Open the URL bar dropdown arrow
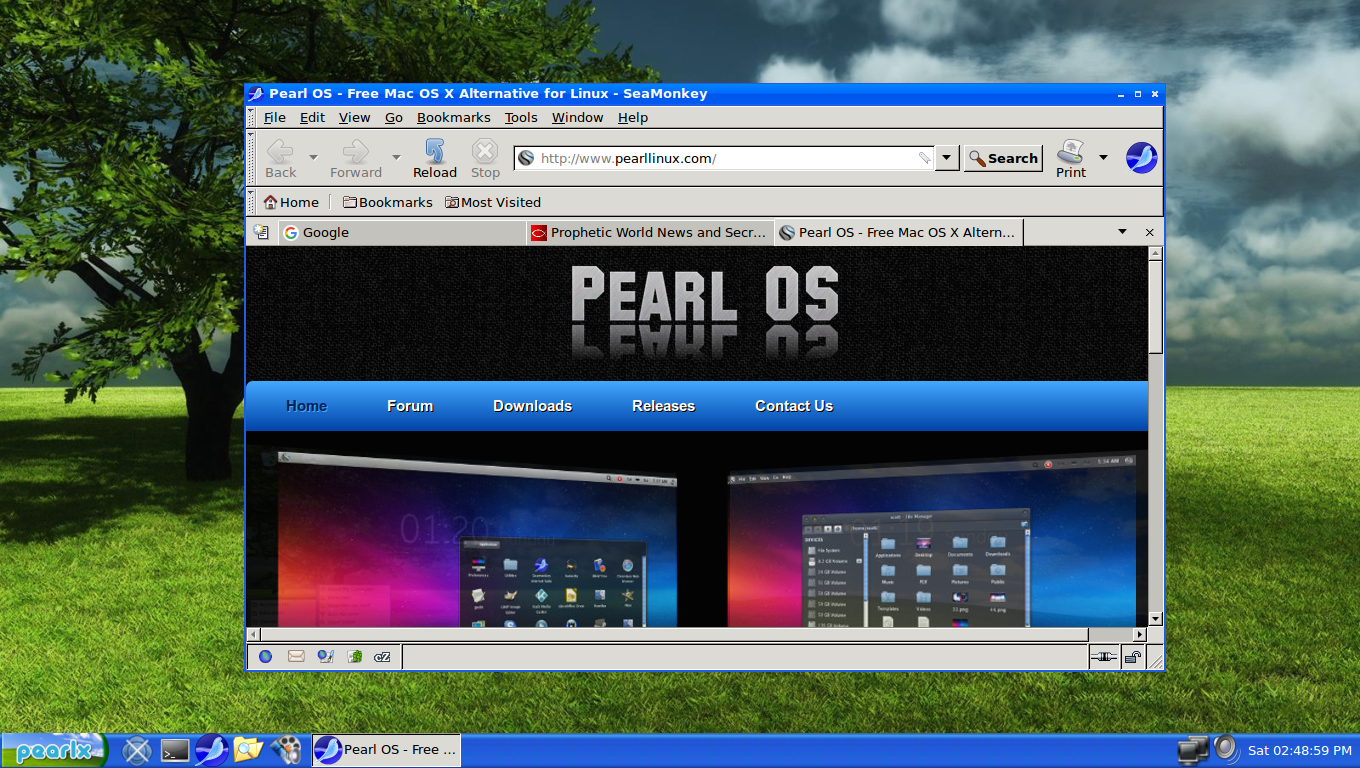This screenshot has height=768, width=1360. [x=946, y=157]
